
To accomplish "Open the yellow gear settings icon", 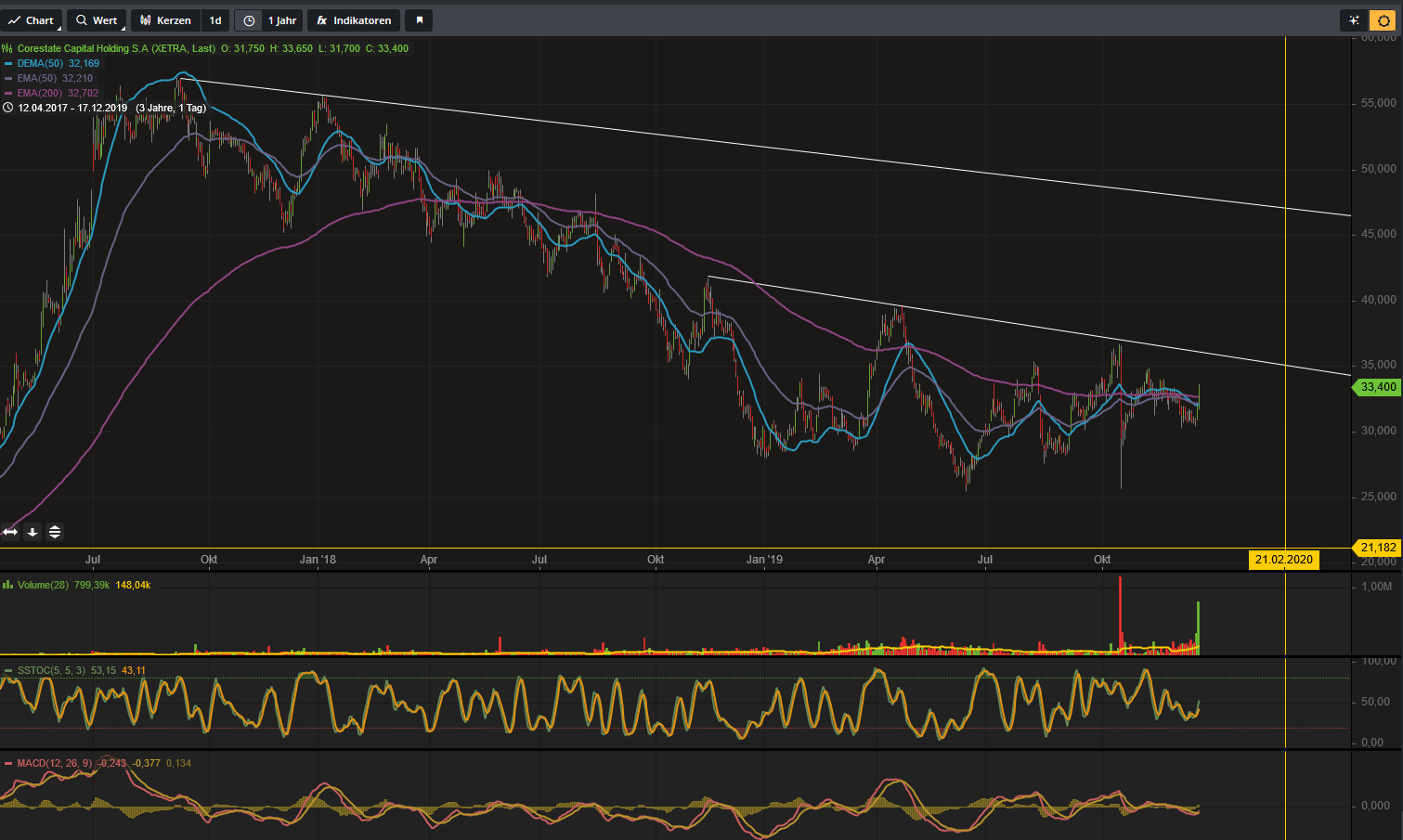I will [1384, 19].
